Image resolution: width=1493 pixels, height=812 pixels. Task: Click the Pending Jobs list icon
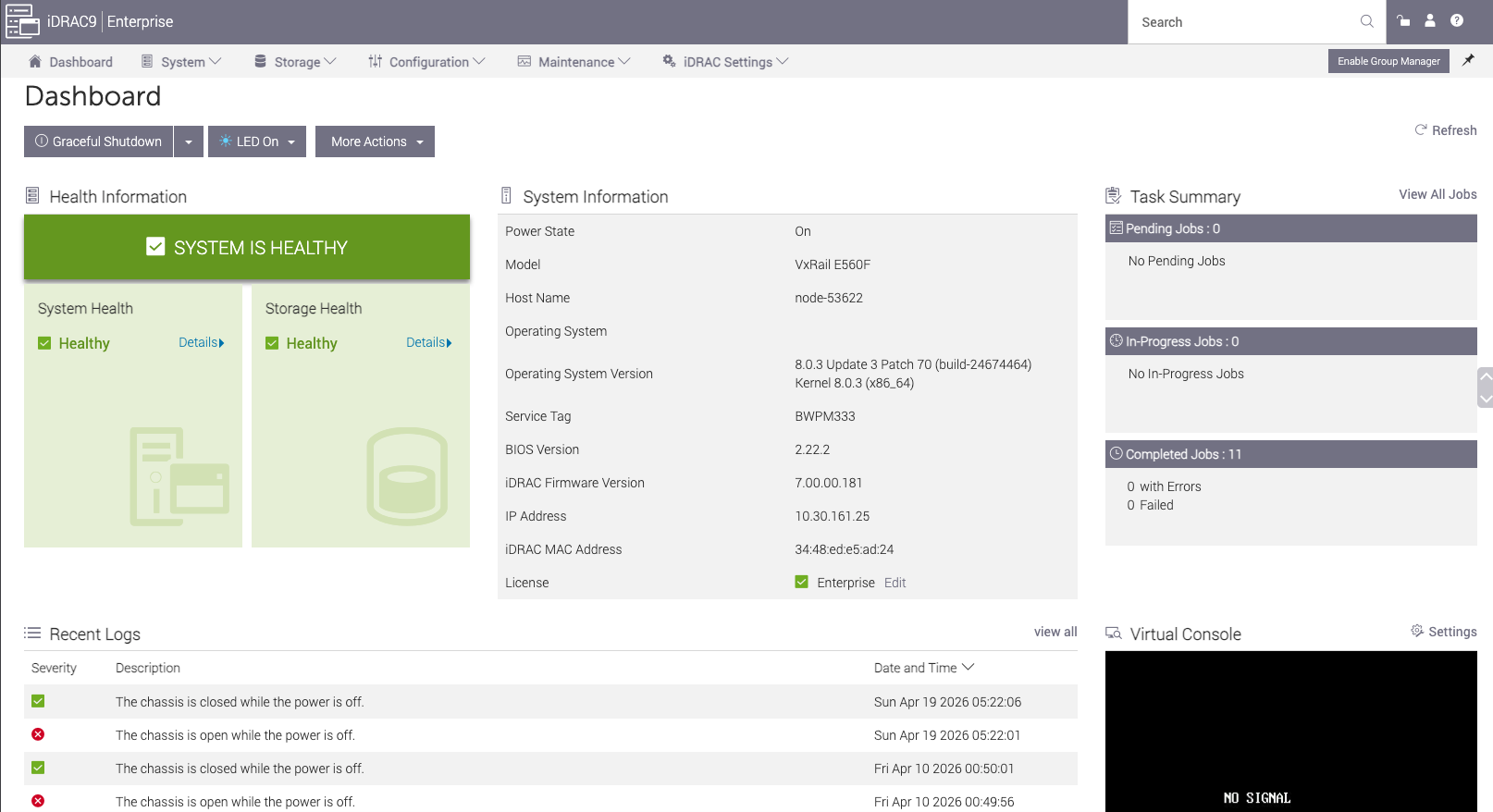(x=1117, y=228)
